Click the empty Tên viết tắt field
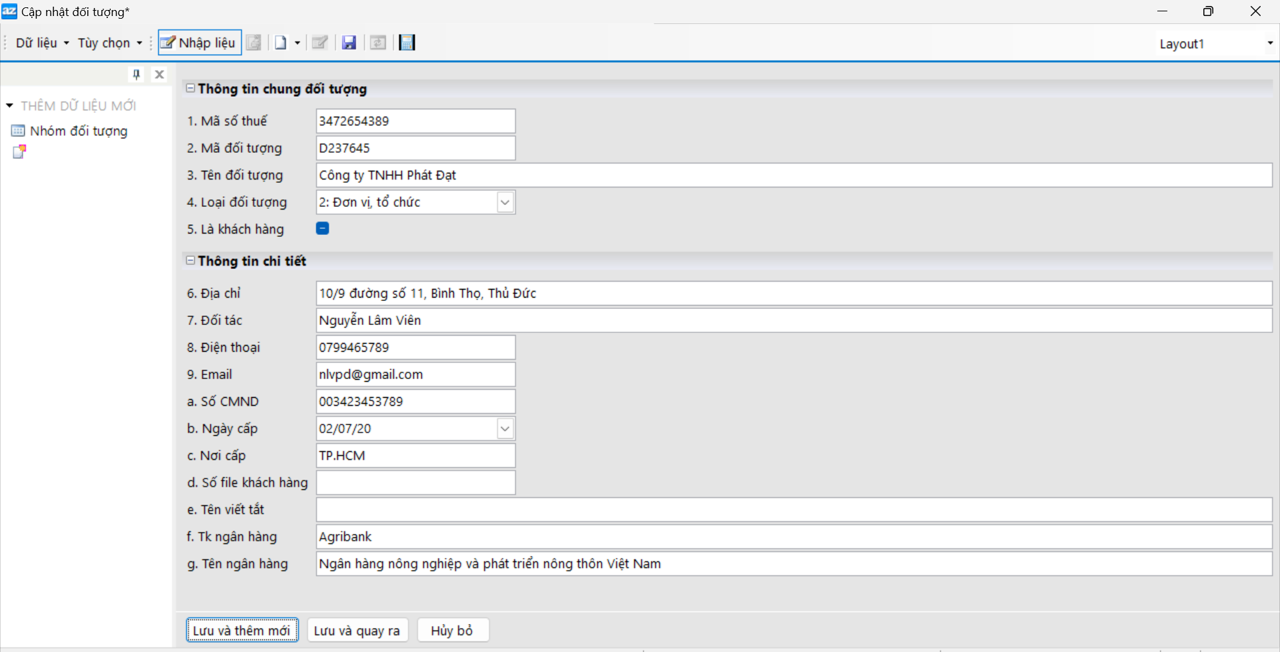Image resolution: width=1280 pixels, height=652 pixels. 793,510
